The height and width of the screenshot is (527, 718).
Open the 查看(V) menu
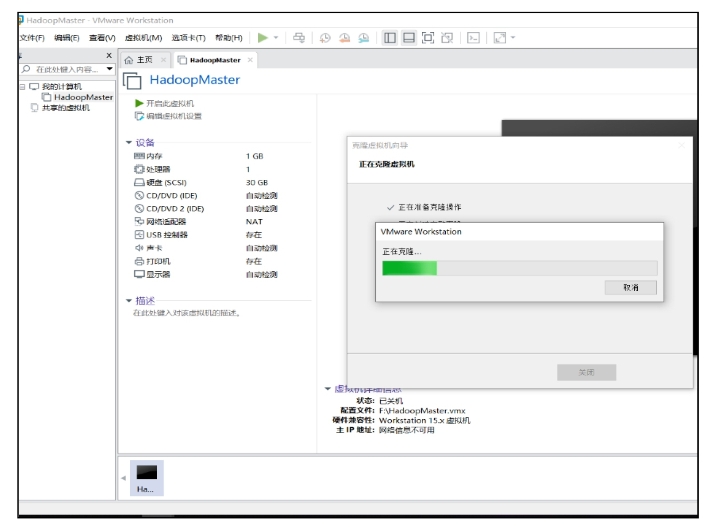point(102,38)
